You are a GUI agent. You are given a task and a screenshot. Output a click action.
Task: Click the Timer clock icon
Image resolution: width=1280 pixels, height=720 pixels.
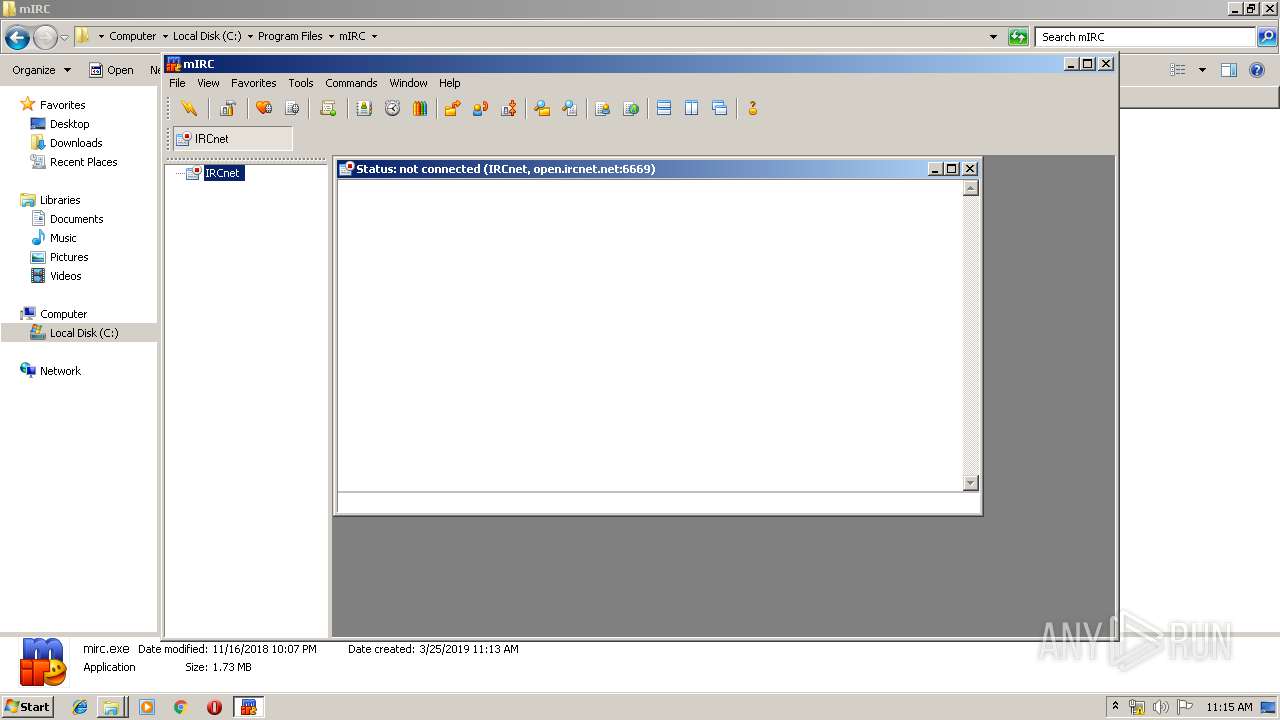(x=392, y=108)
